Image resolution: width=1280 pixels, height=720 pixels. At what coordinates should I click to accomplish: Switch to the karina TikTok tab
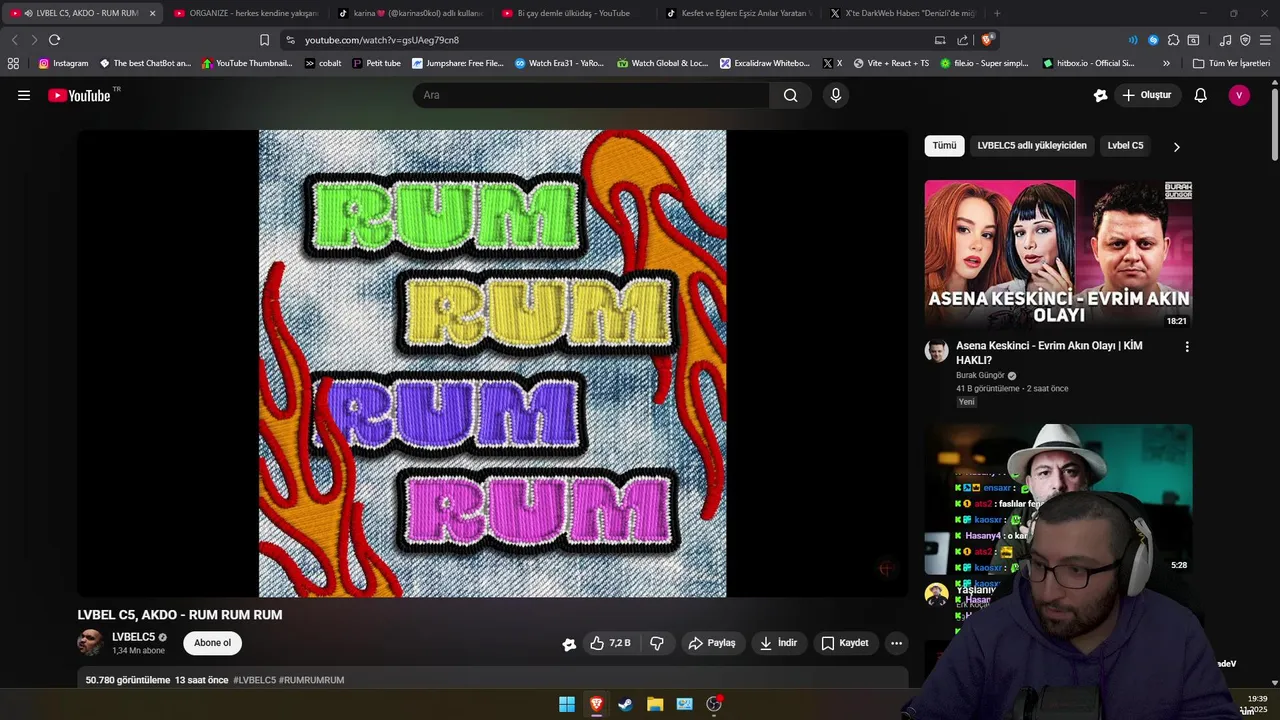(x=410, y=13)
